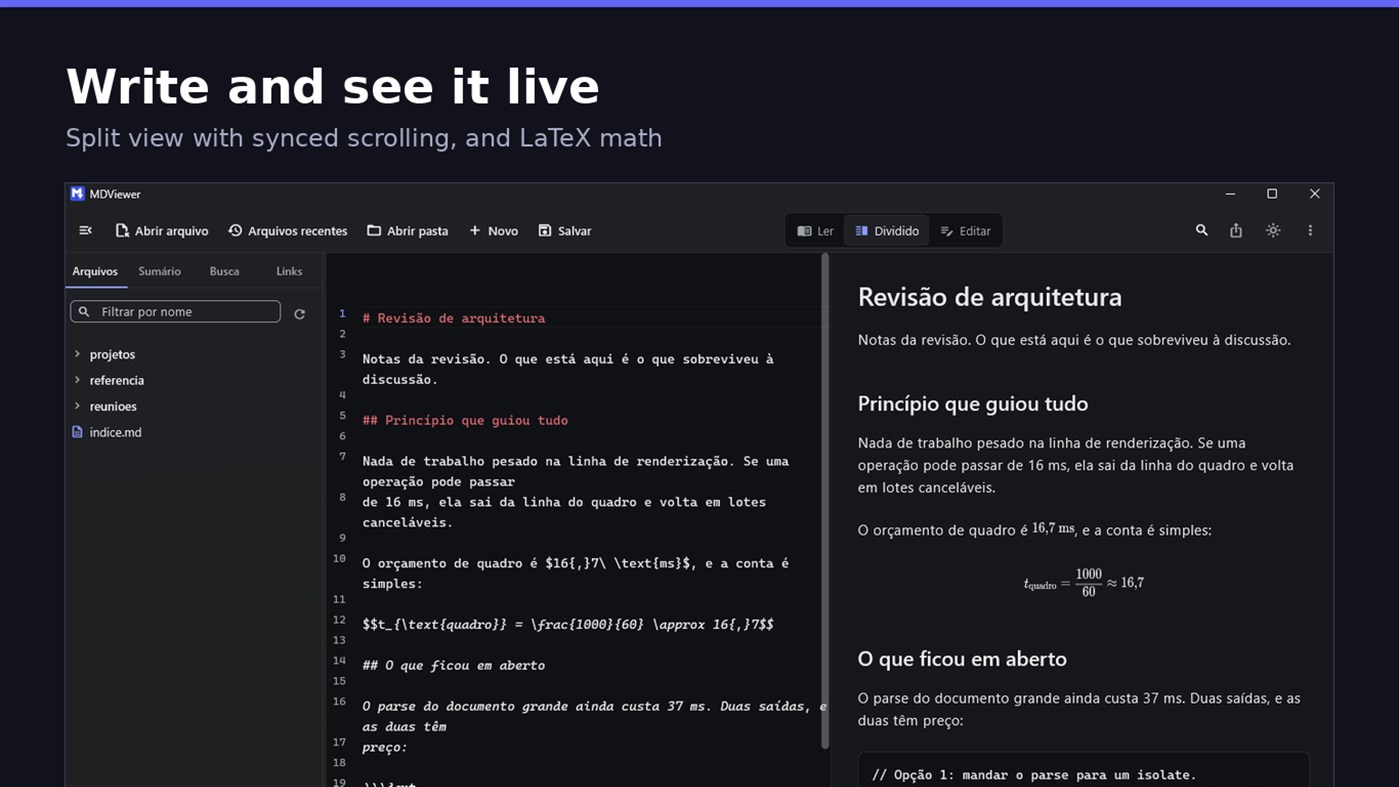Expand the reunioes folder
The width and height of the screenshot is (1399, 787).
coord(113,407)
